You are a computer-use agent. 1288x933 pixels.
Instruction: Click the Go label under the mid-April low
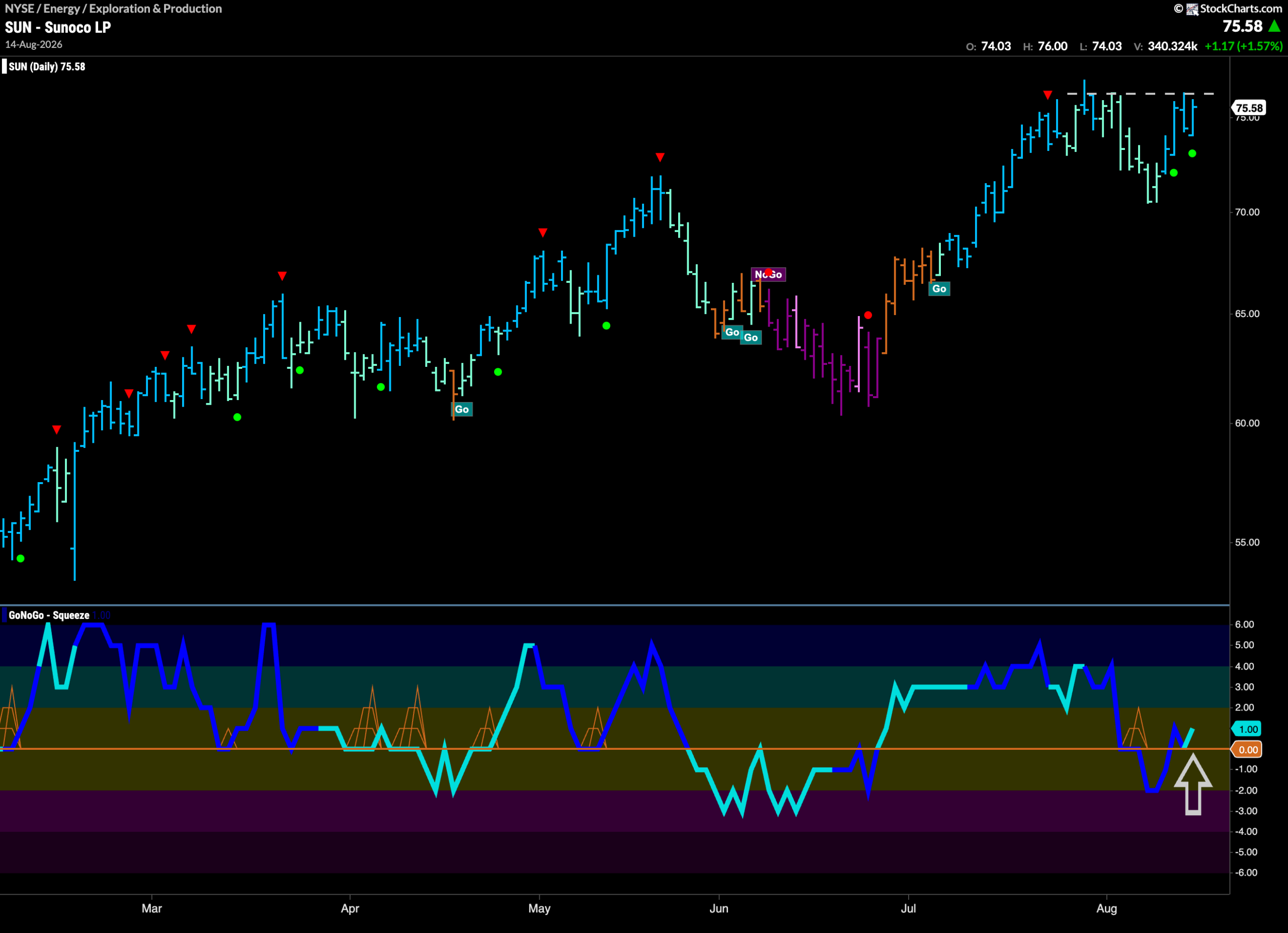coord(462,410)
